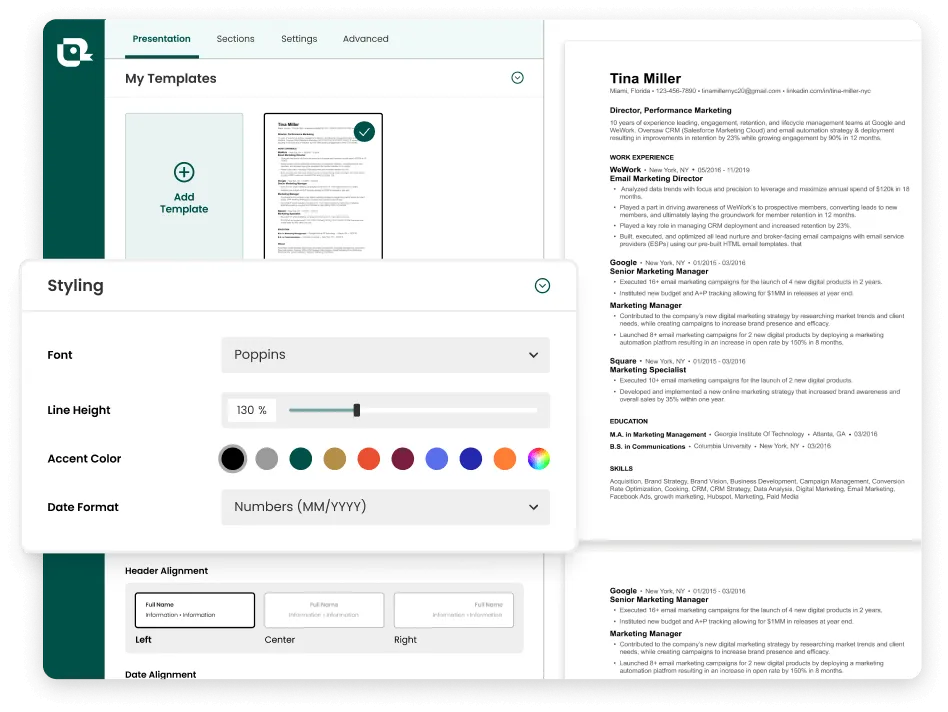Choose the dark green accent color
The width and height of the screenshot is (948, 712).
point(300,459)
